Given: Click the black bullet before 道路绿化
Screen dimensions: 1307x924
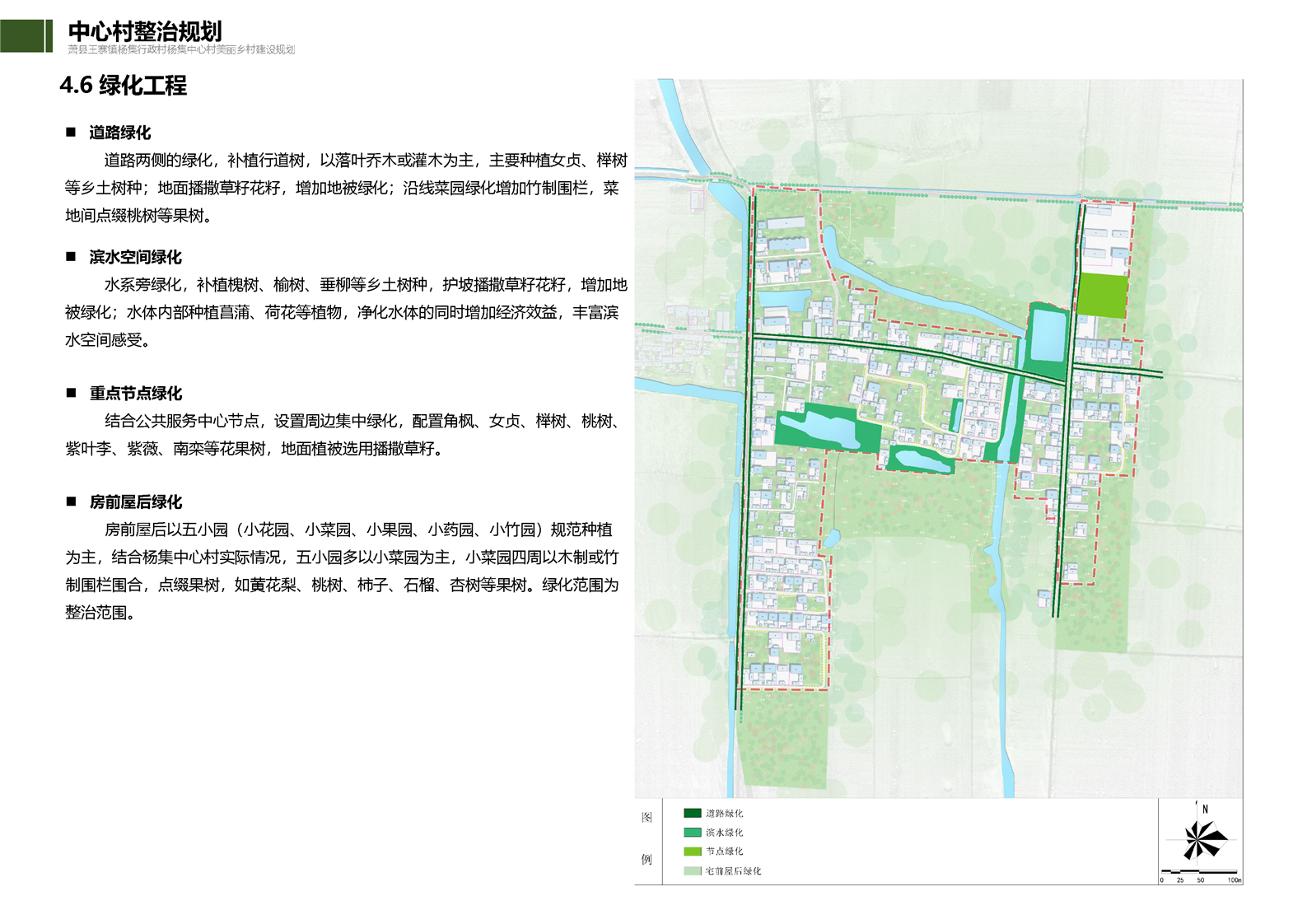Looking at the screenshot, I should (71, 133).
